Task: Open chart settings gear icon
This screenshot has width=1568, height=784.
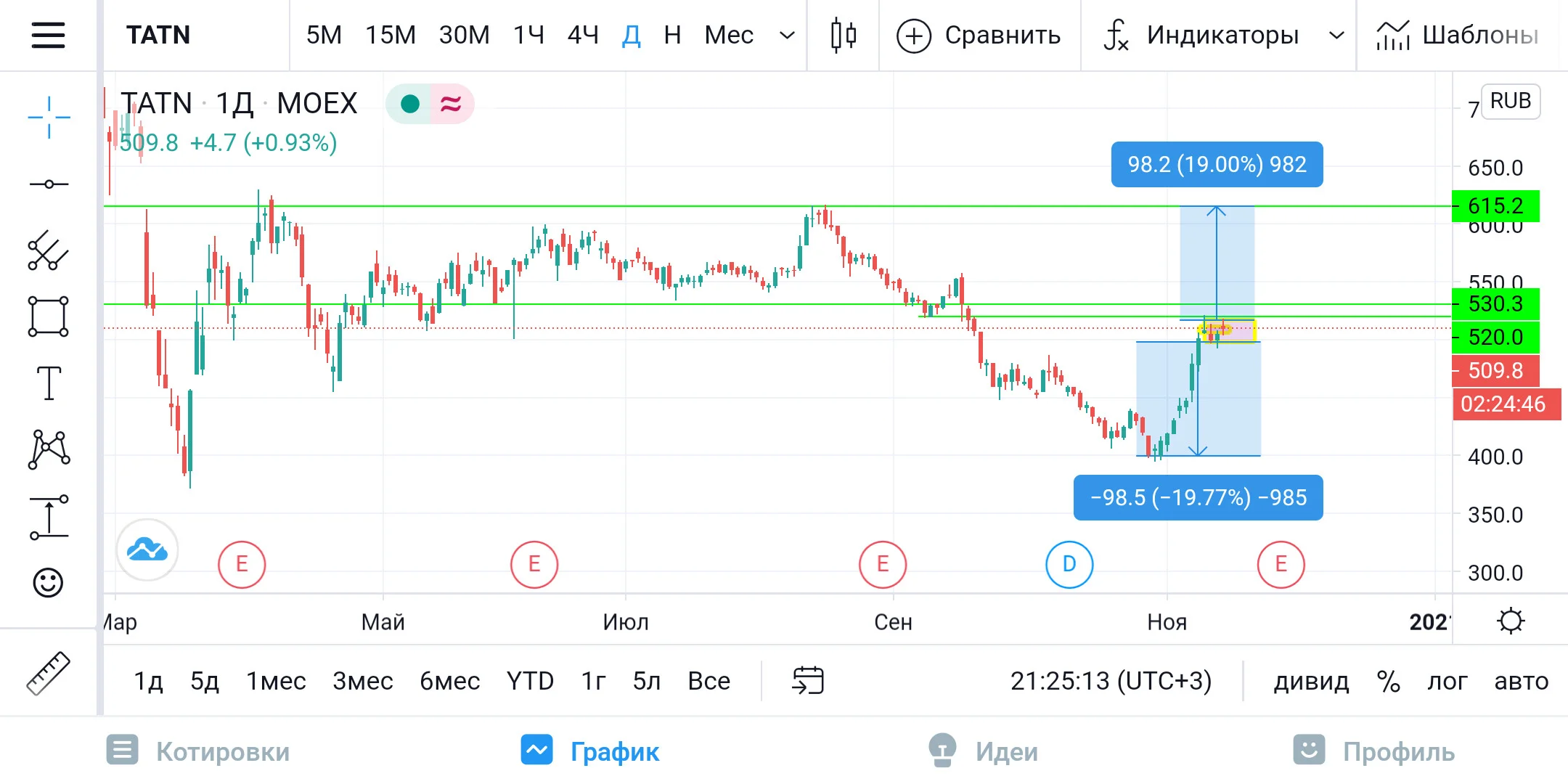Action: coord(1511,621)
